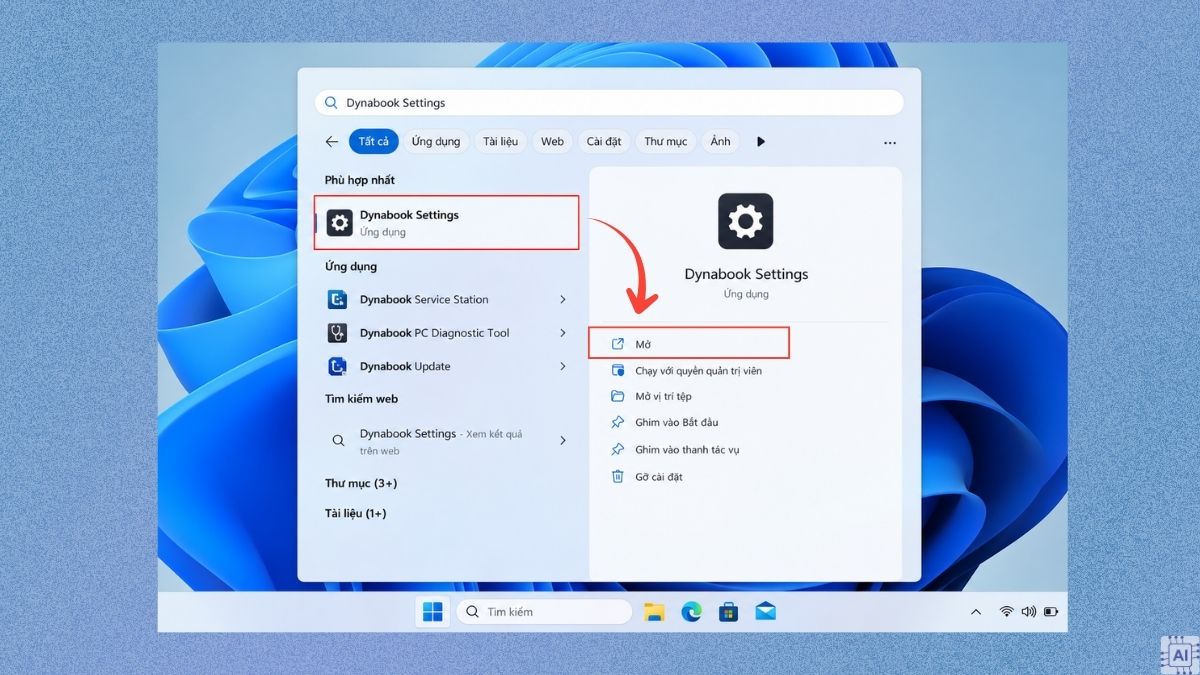Open Dynabook Settings web search result
The width and height of the screenshot is (1200, 675).
coord(446,441)
